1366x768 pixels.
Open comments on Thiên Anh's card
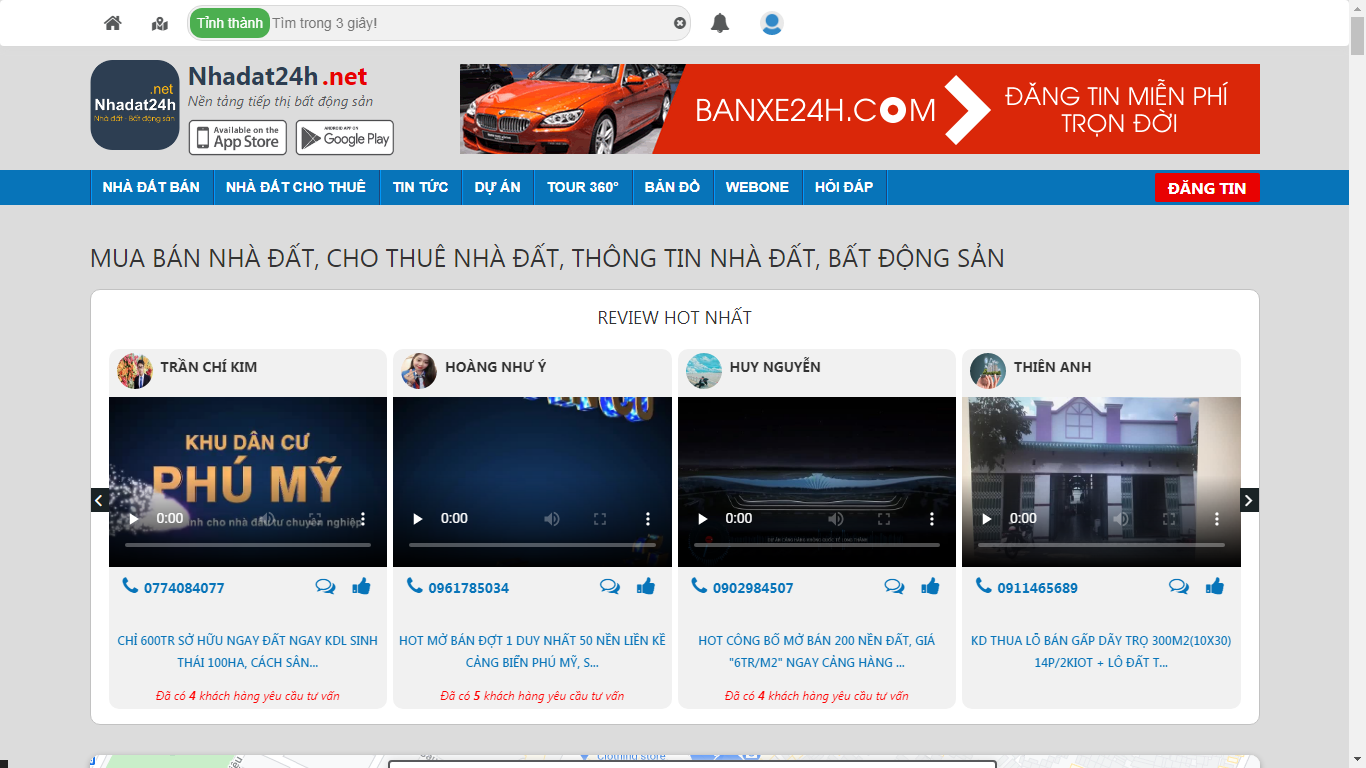click(x=1179, y=587)
